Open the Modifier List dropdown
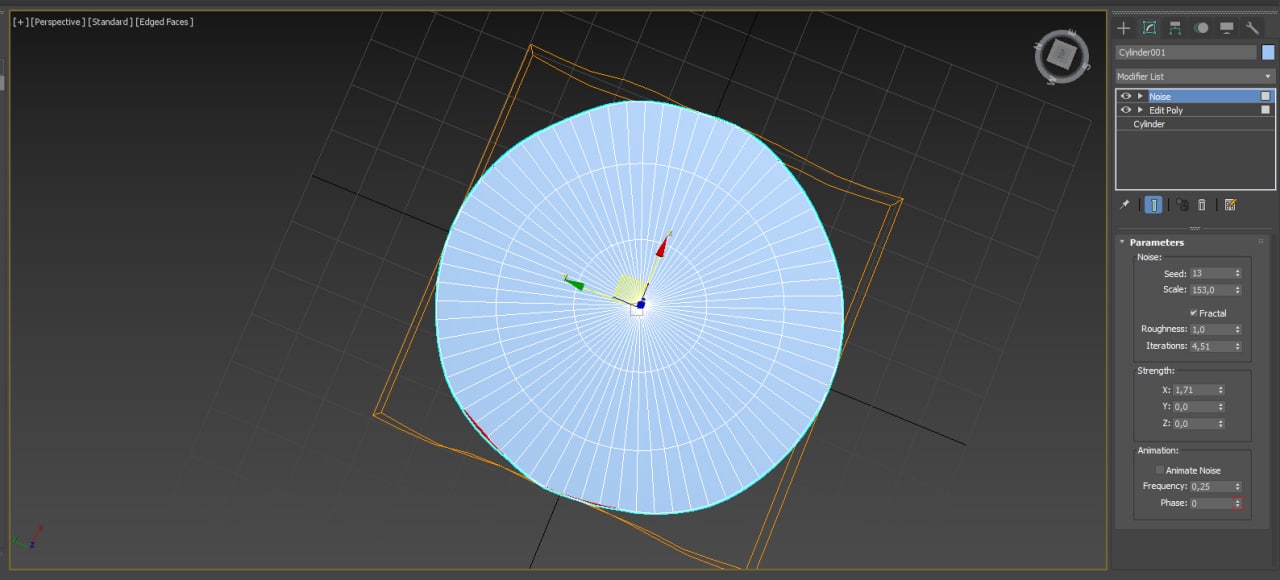1280x580 pixels. (1195, 76)
